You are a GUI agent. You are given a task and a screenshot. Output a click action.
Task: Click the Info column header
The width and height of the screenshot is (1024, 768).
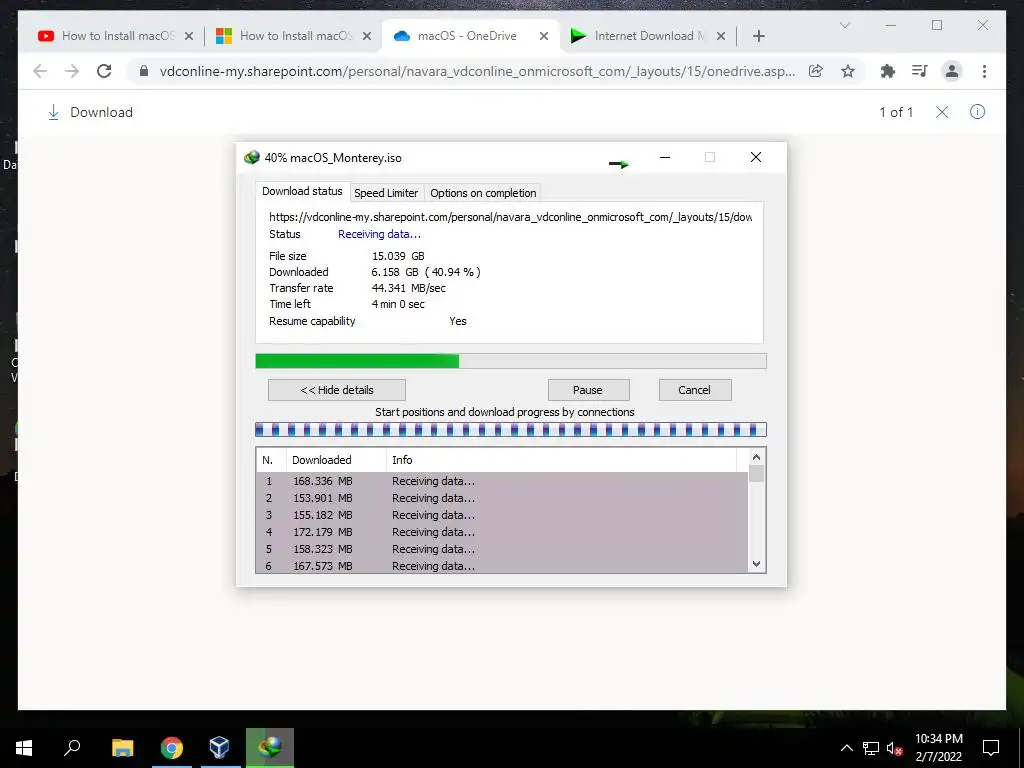coord(562,460)
